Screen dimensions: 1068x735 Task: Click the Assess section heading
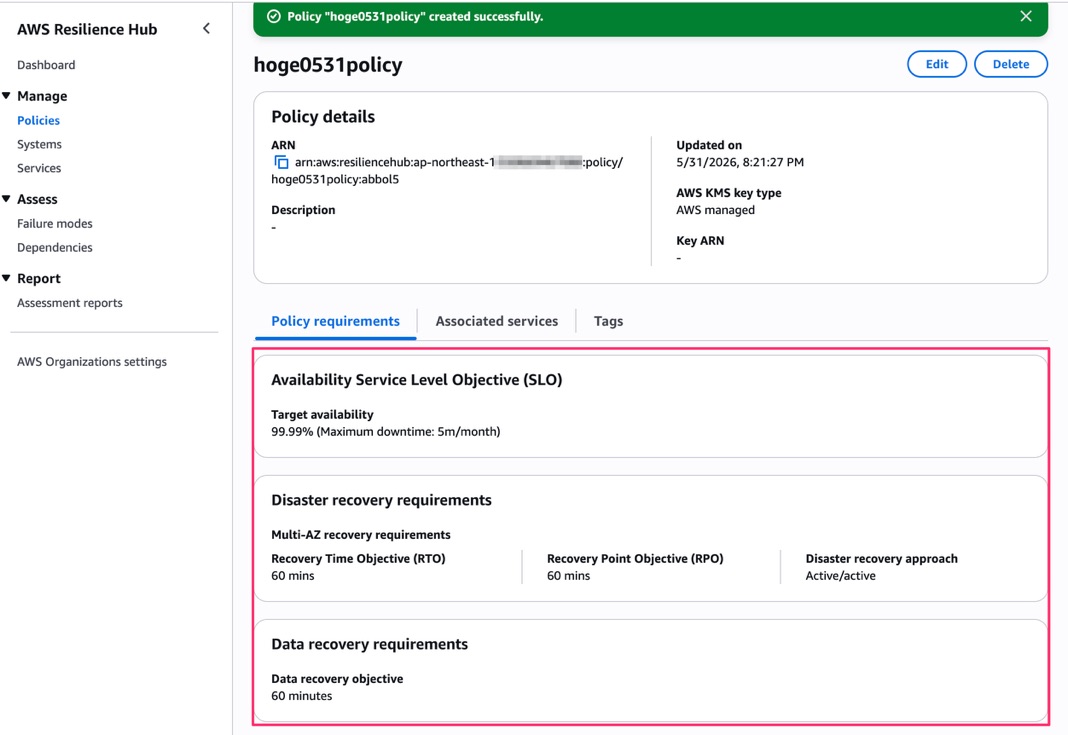(x=37, y=199)
